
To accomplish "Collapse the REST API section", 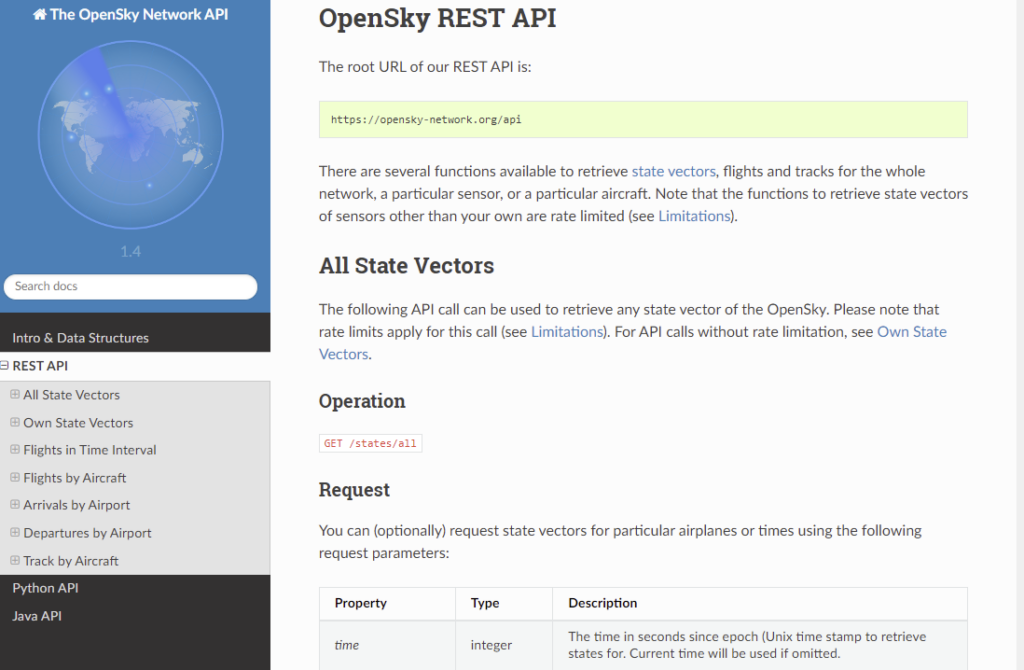I will [x=7, y=365].
